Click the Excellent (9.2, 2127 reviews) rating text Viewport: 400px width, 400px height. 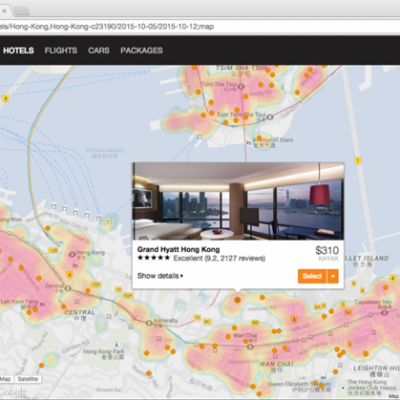coord(219,258)
